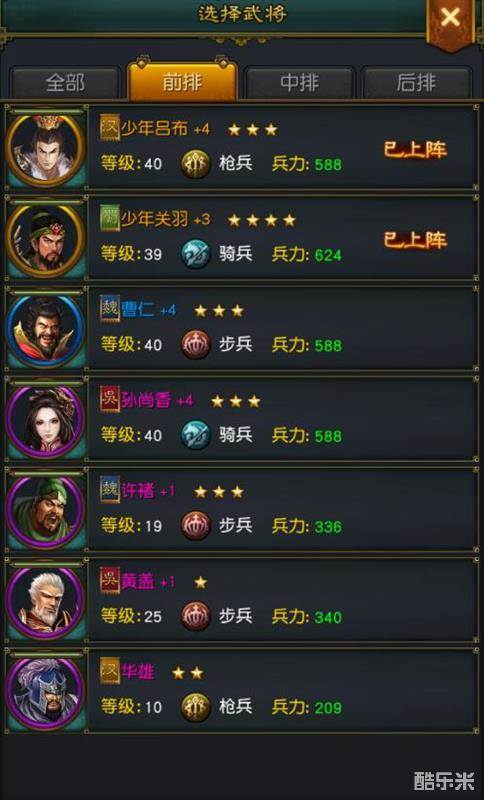Click the spearman icon in 华雄 row
This screenshot has width=484, height=800.
[x=196, y=707]
